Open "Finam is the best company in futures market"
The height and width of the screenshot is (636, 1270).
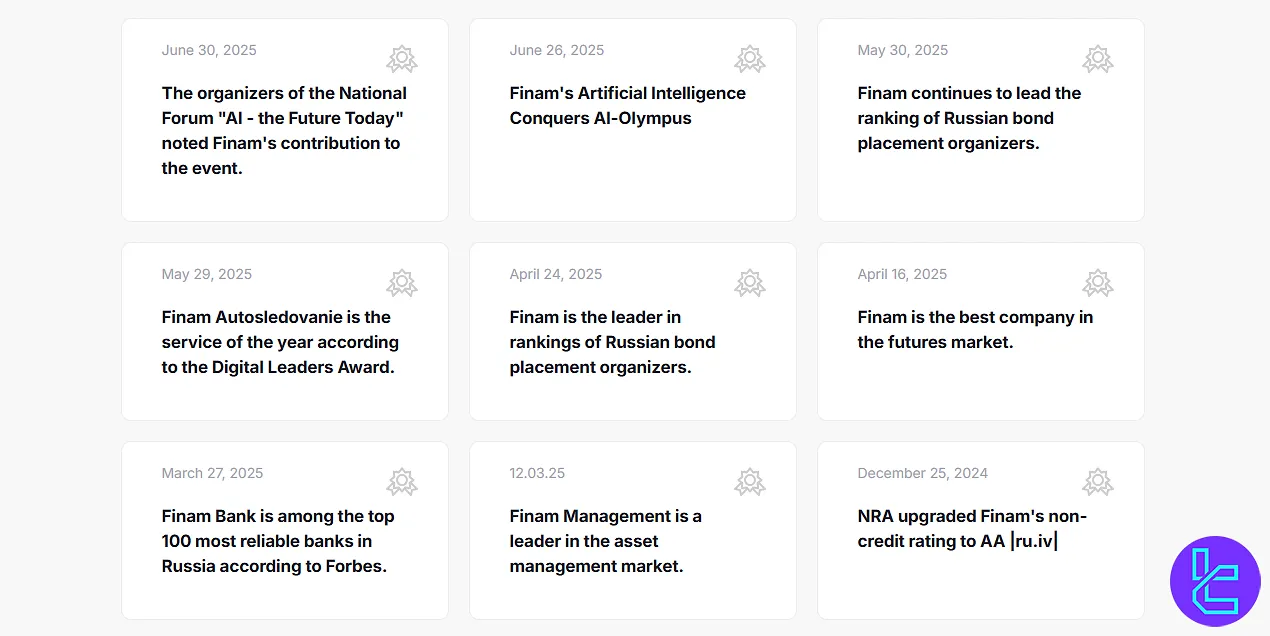pyautogui.click(x=975, y=329)
